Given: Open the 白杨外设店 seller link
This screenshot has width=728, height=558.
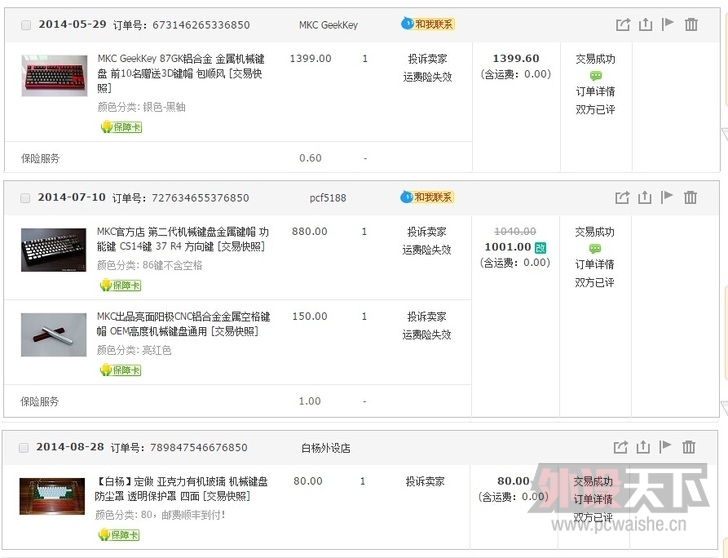Looking at the screenshot, I should coord(325,448).
